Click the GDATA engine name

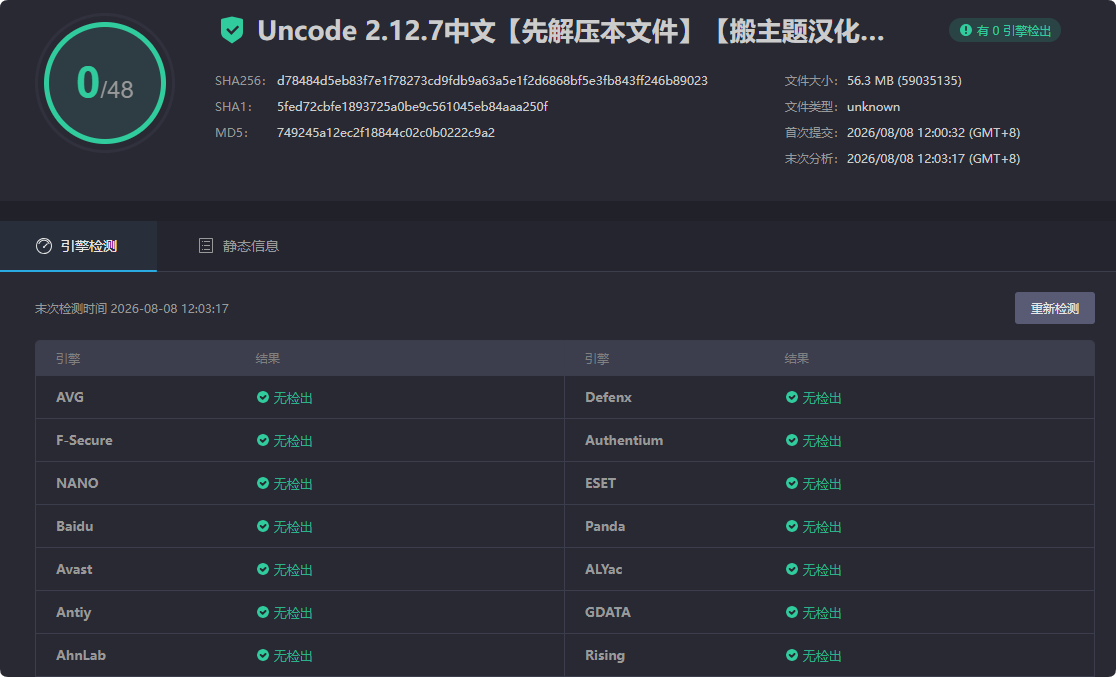[x=607, y=612]
